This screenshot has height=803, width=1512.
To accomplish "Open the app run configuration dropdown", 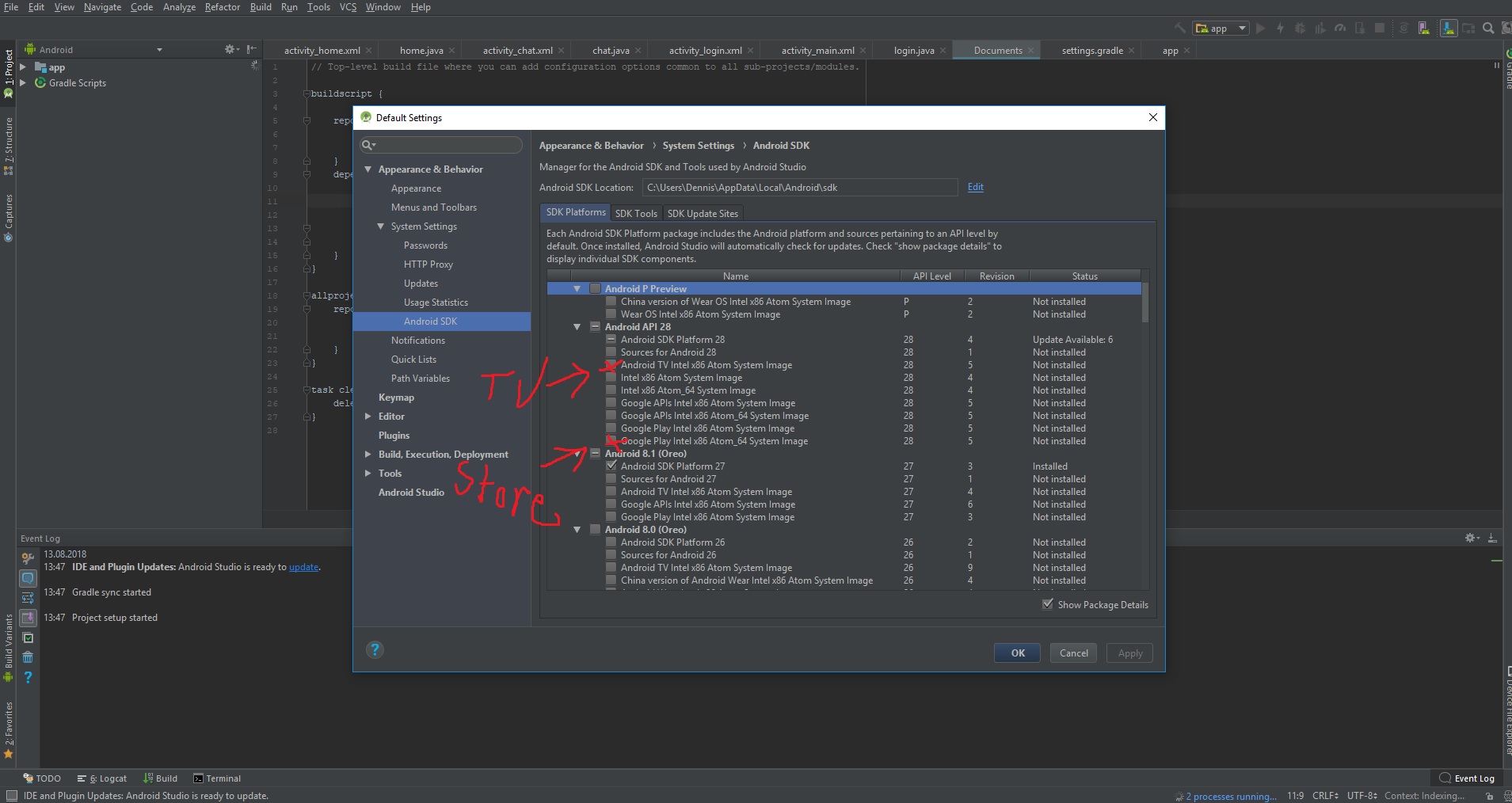I will point(1221,29).
